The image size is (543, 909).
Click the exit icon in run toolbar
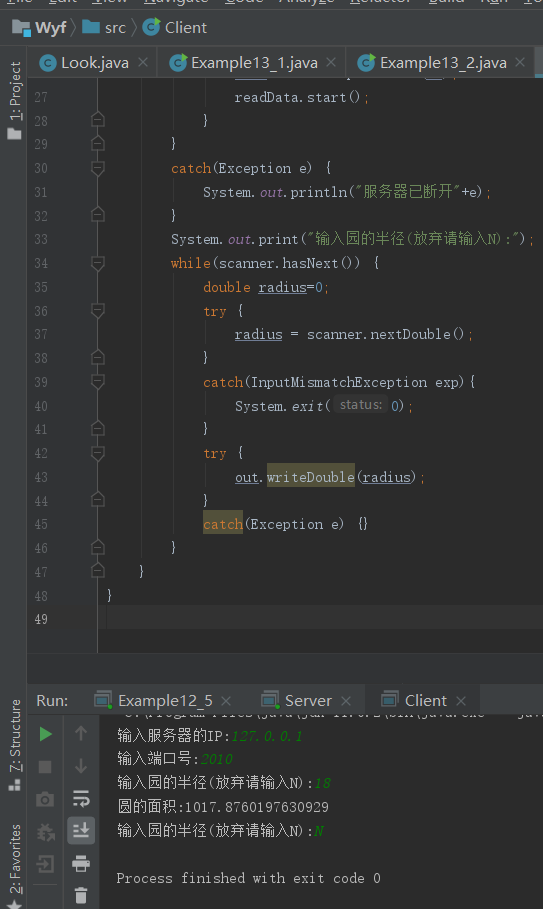tap(45, 864)
